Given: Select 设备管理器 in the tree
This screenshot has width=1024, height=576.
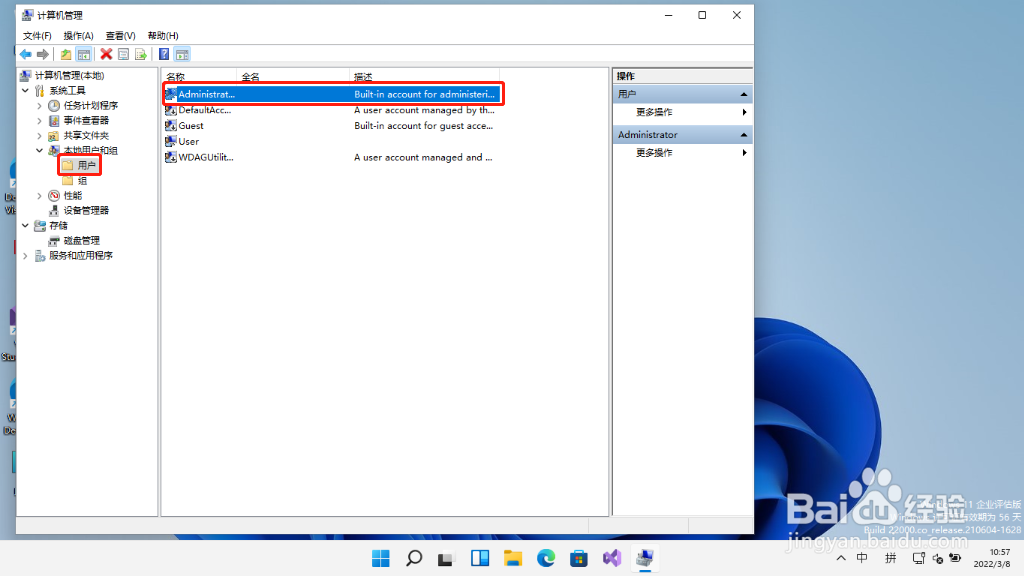Looking at the screenshot, I should click(x=86, y=210).
